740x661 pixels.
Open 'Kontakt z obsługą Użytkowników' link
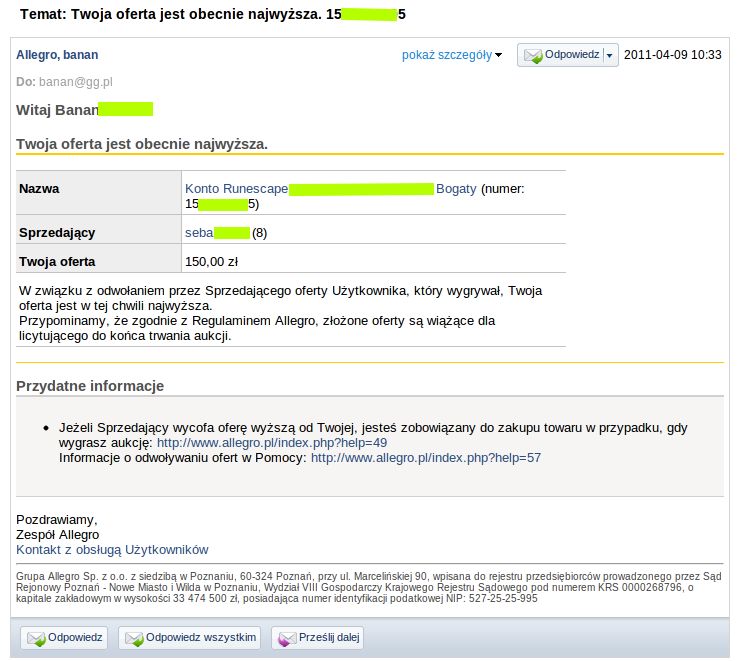[112, 550]
